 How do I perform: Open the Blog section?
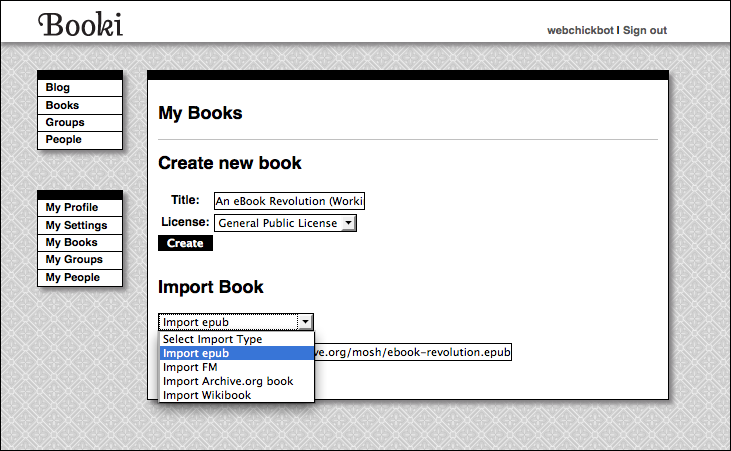(58, 88)
